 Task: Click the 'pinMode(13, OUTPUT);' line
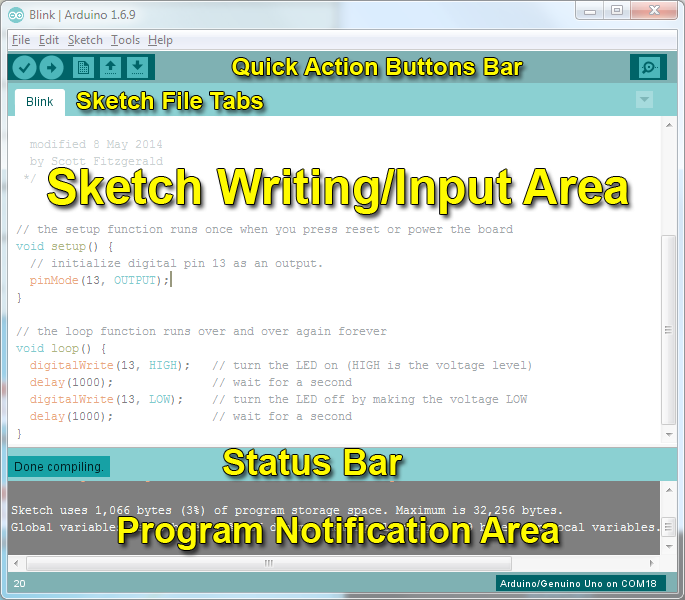[x=99, y=281]
